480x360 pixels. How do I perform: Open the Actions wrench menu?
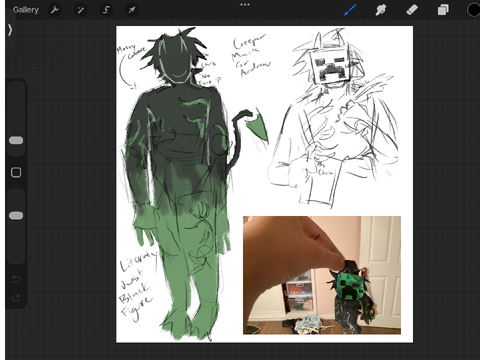(55, 10)
